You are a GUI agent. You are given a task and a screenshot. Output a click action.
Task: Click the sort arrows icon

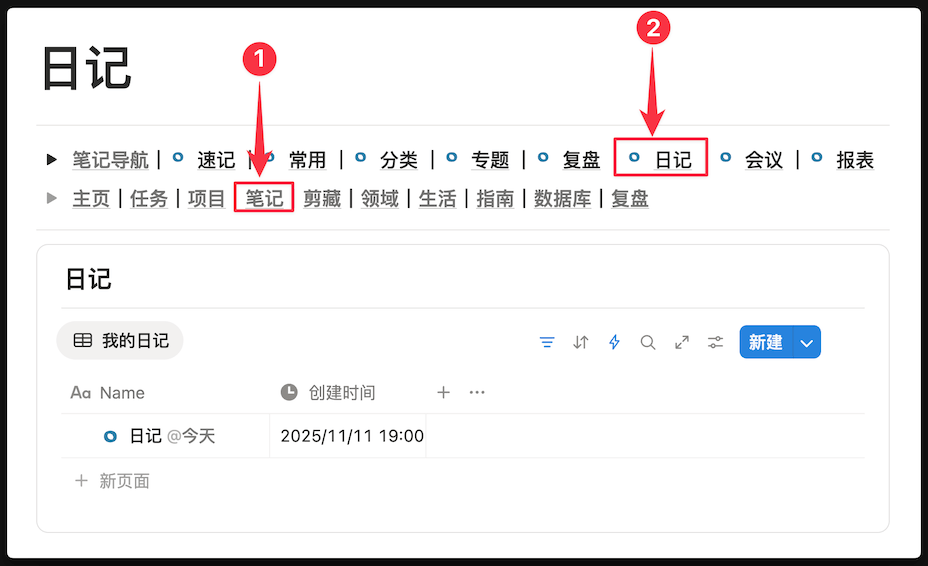pos(581,342)
